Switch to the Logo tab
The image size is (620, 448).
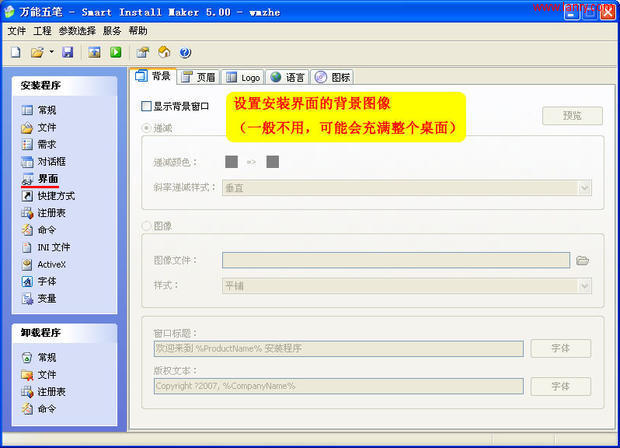click(x=243, y=78)
